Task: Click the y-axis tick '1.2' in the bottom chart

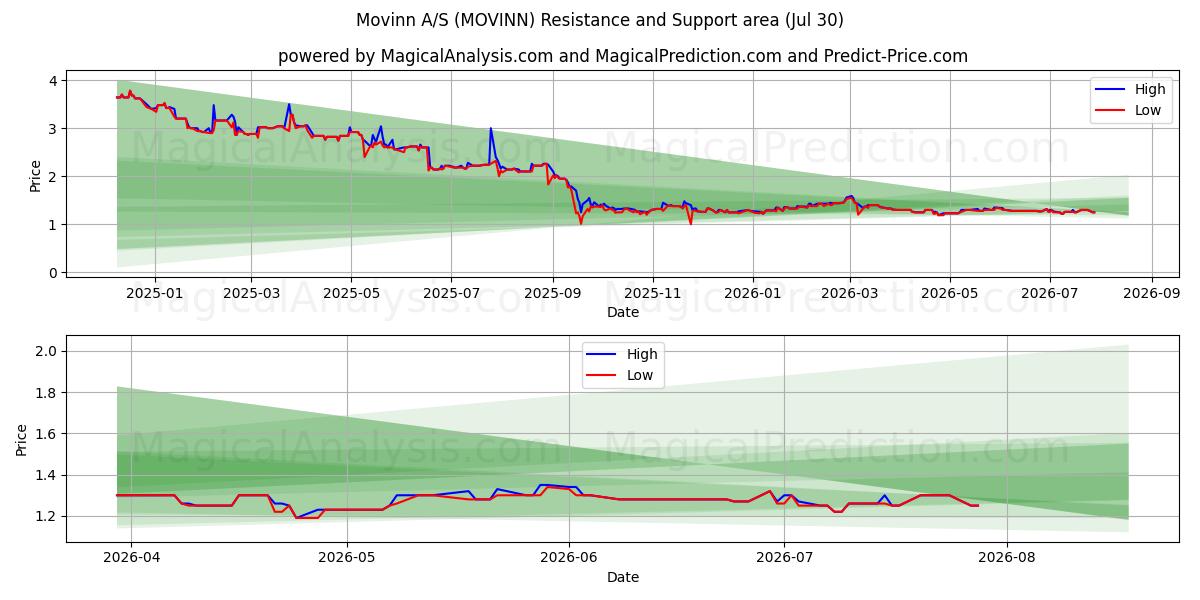Action: tap(48, 516)
